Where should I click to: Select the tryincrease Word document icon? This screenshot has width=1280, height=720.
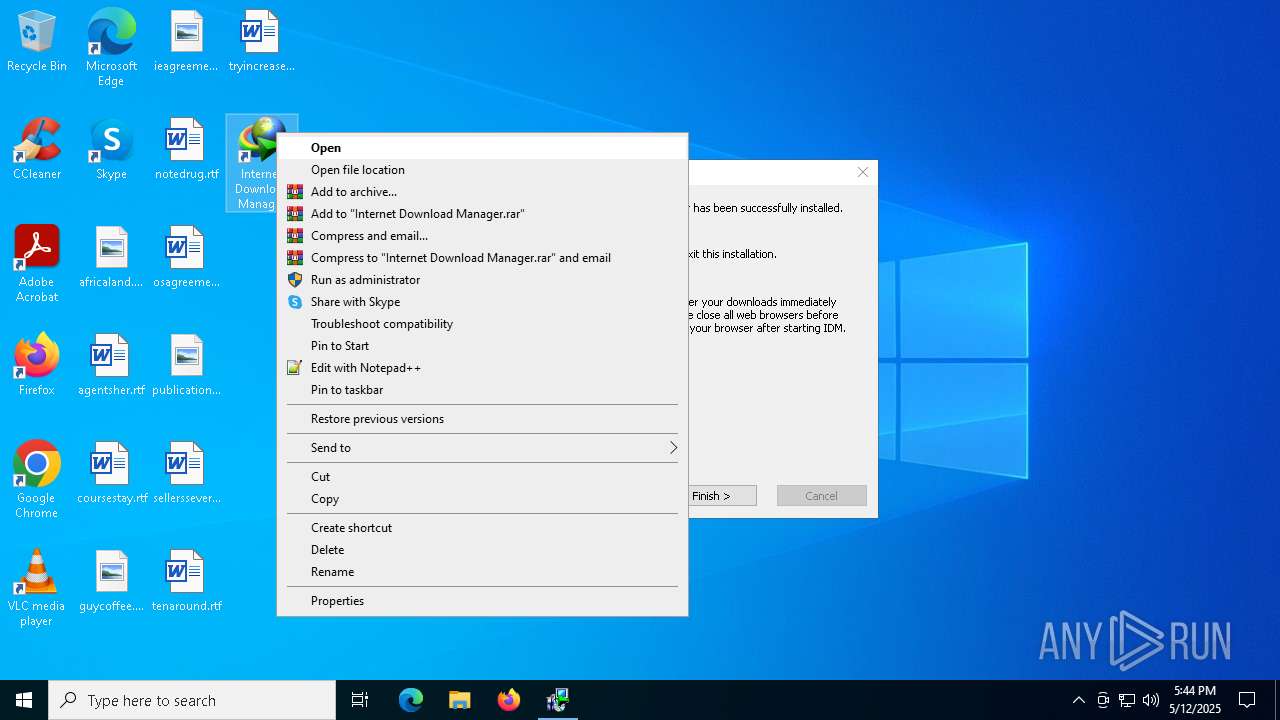click(261, 42)
